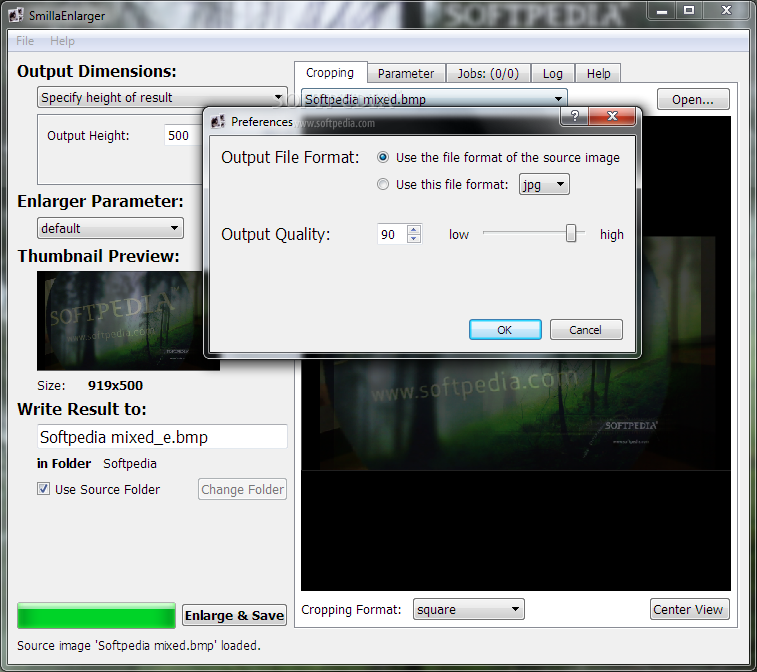Click OK in Preferences dialog
Image resolution: width=757 pixels, height=672 pixels.
click(505, 330)
